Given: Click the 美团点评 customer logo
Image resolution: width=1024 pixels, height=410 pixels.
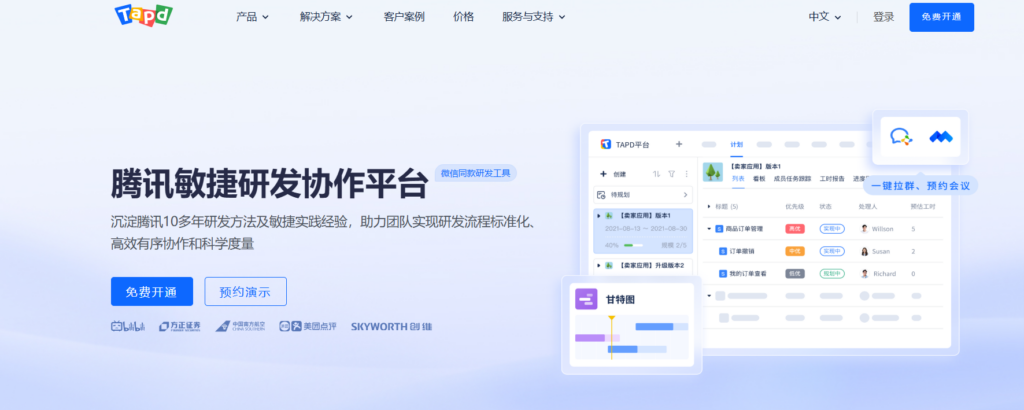Looking at the screenshot, I should 308,326.
